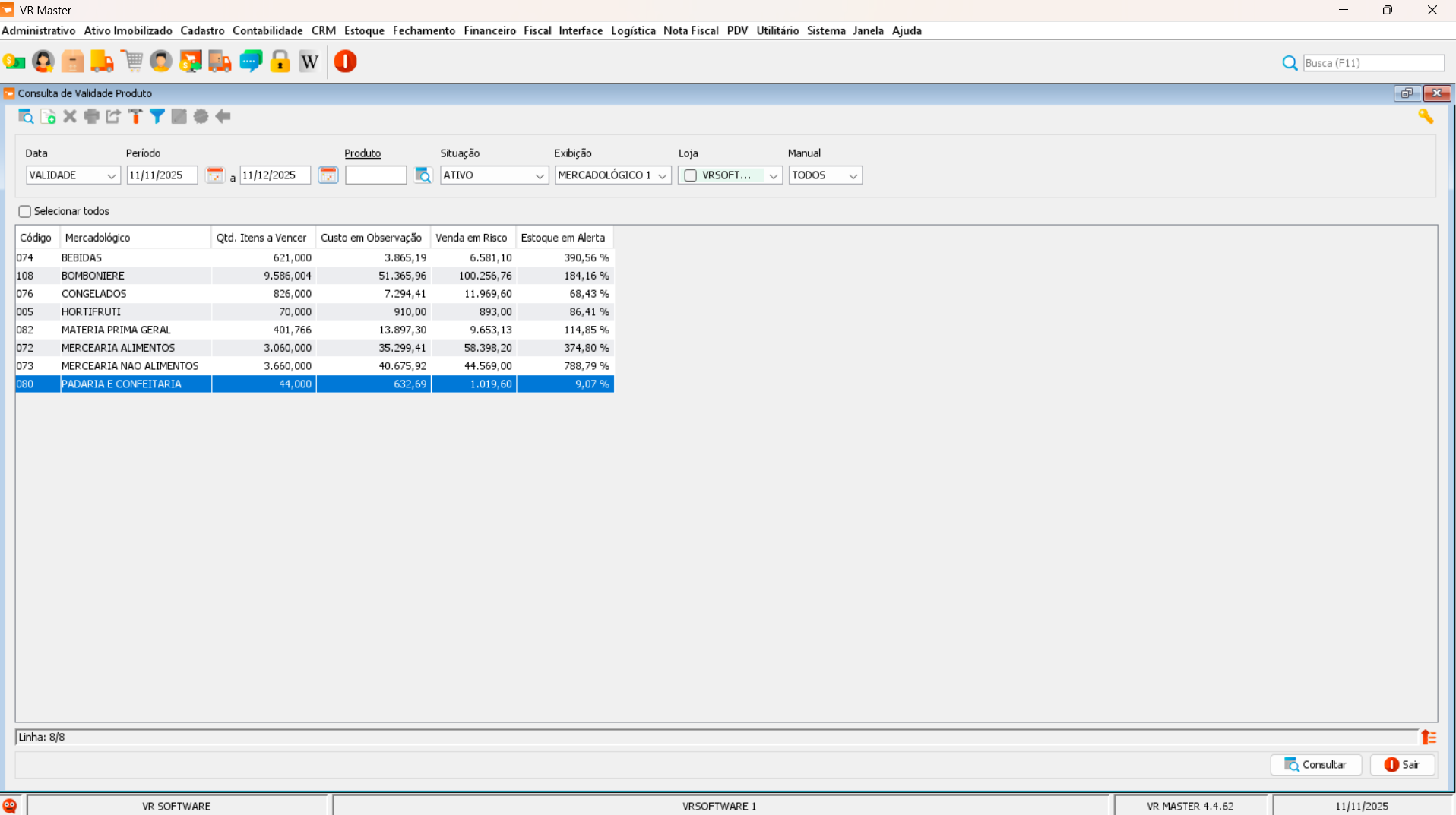1456x815 pixels.
Task: Open the W wiki icon
Action: click(309, 62)
